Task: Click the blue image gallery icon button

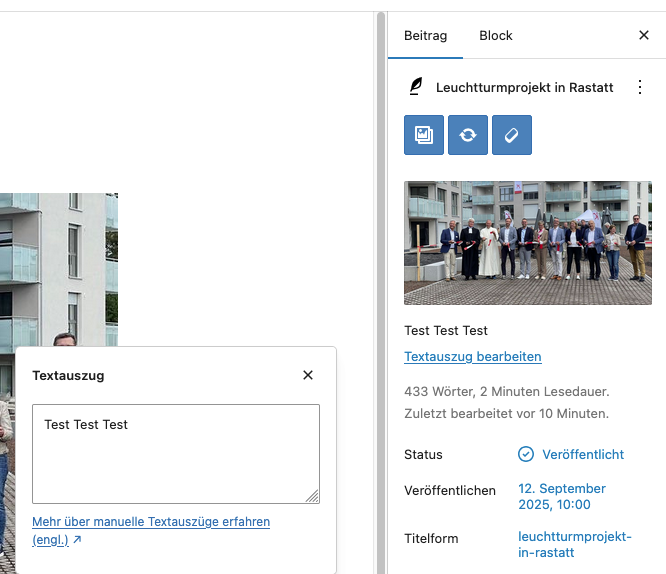Action: [423, 135]
